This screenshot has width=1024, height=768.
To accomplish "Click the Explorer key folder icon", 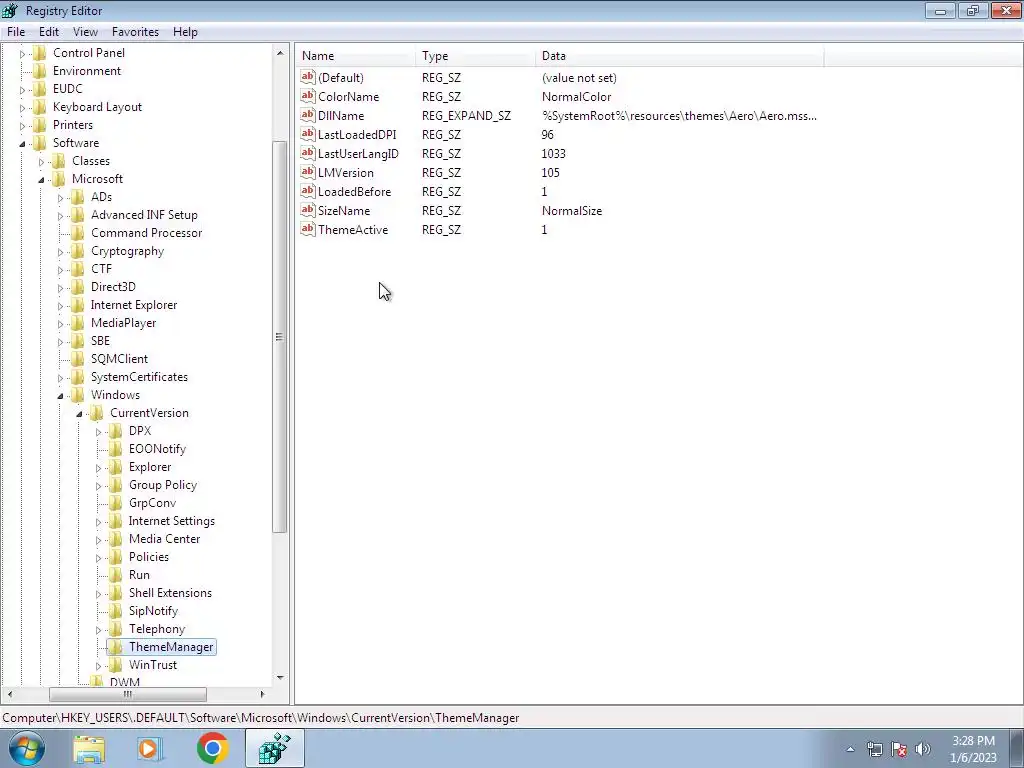I will pos(116,467).
